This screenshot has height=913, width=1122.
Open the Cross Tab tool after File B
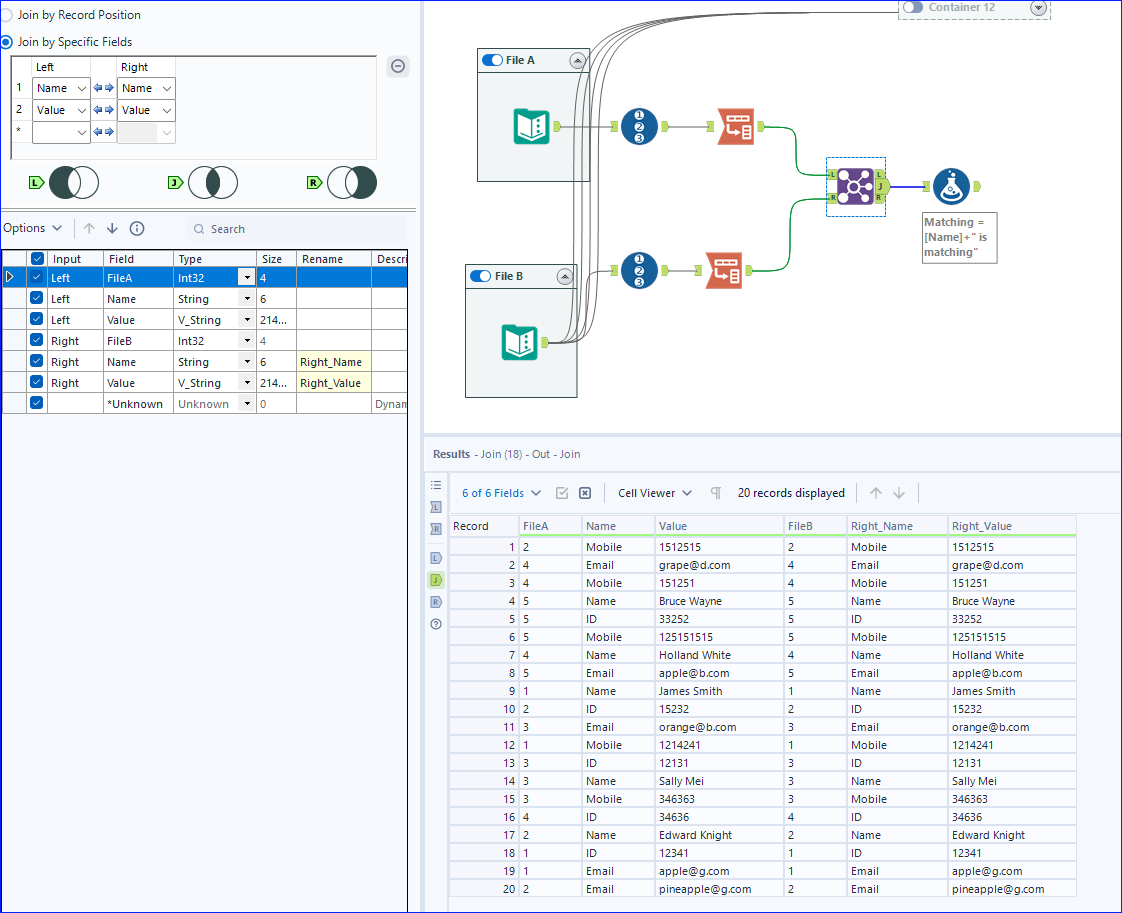pos(724,270)
